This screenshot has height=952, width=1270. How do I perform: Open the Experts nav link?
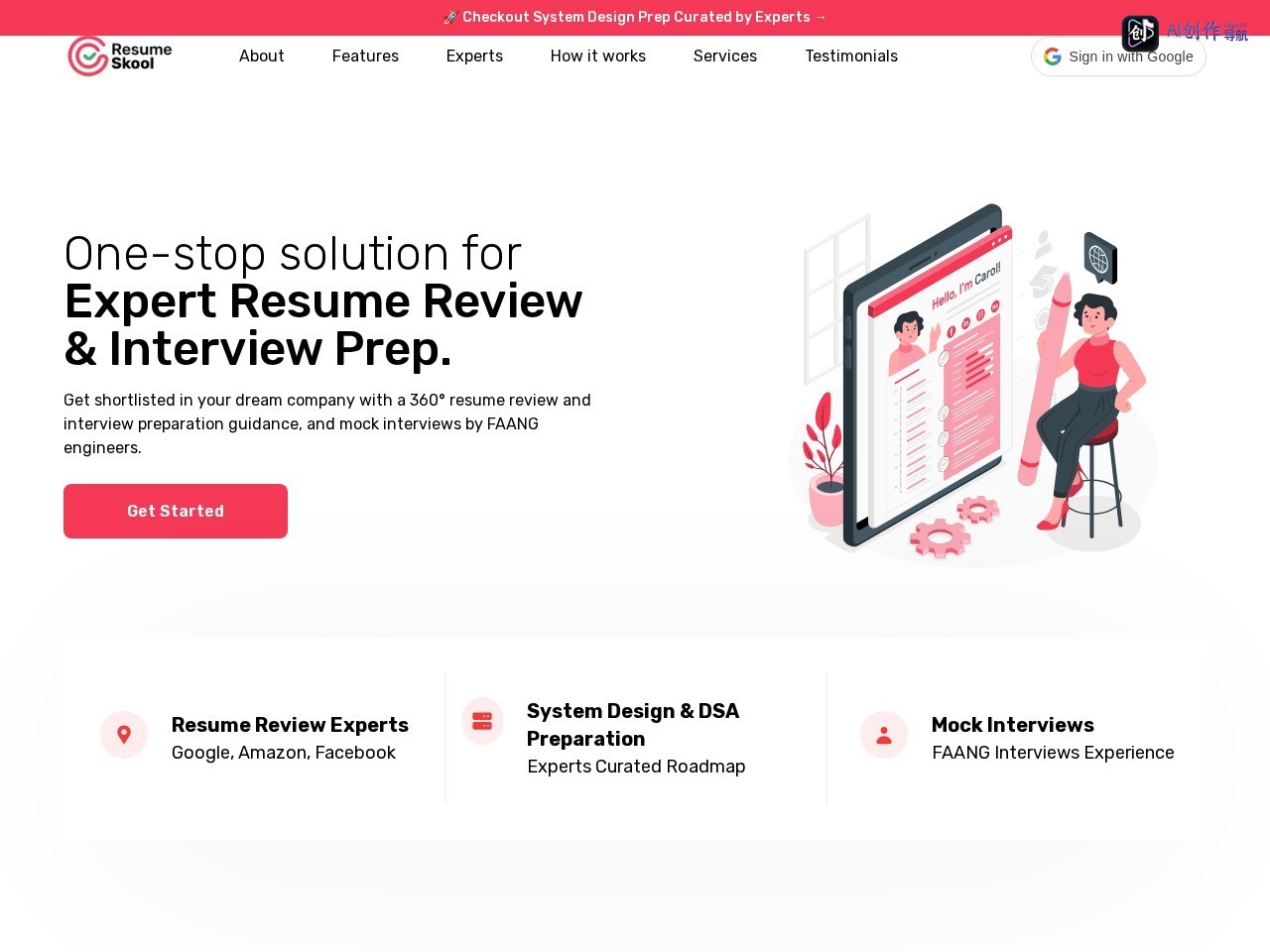click(x=474, y=57)
